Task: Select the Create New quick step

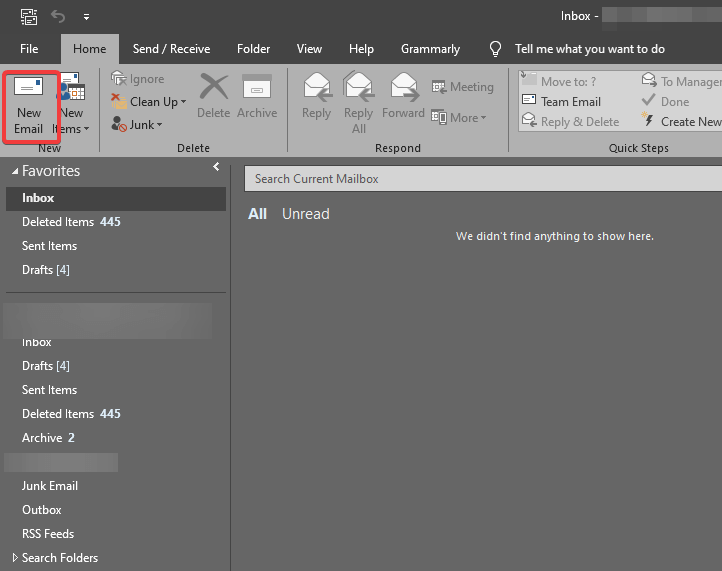Action: point(681,122)
